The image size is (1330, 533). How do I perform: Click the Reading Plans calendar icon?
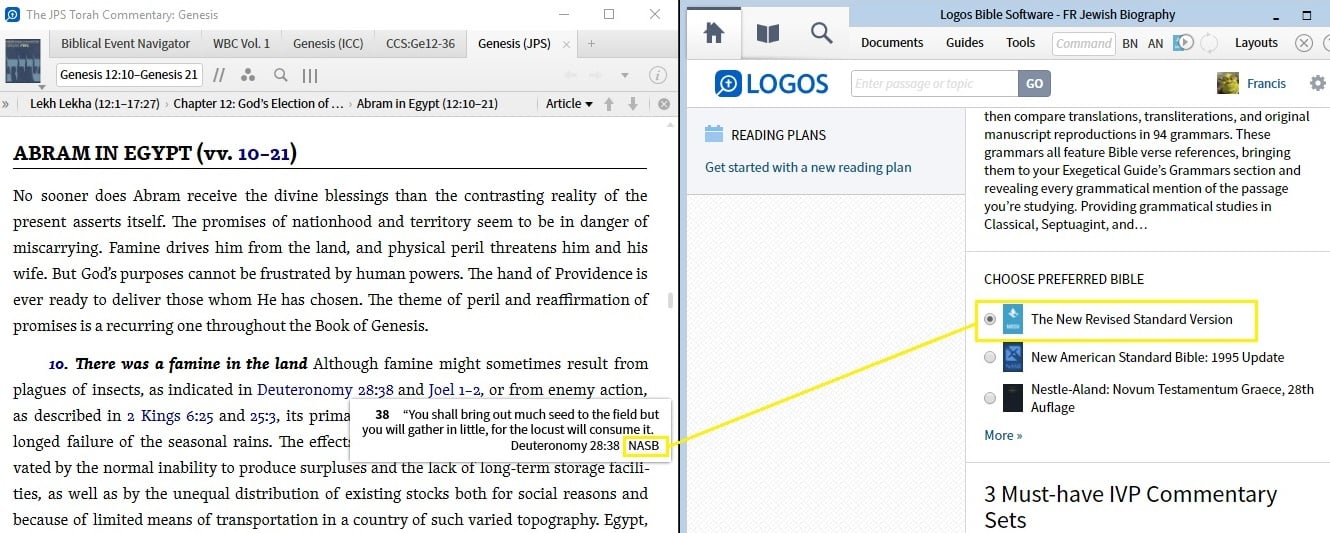click(714, 134)
